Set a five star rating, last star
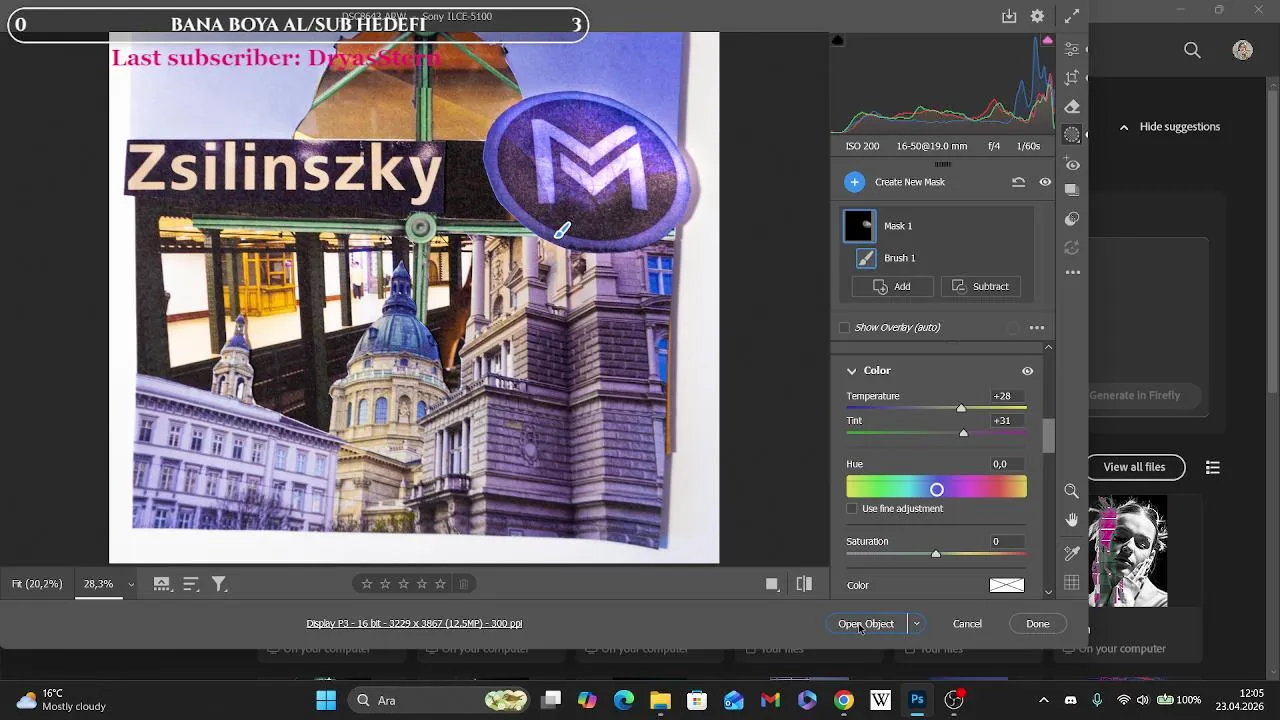 point(440,584)
